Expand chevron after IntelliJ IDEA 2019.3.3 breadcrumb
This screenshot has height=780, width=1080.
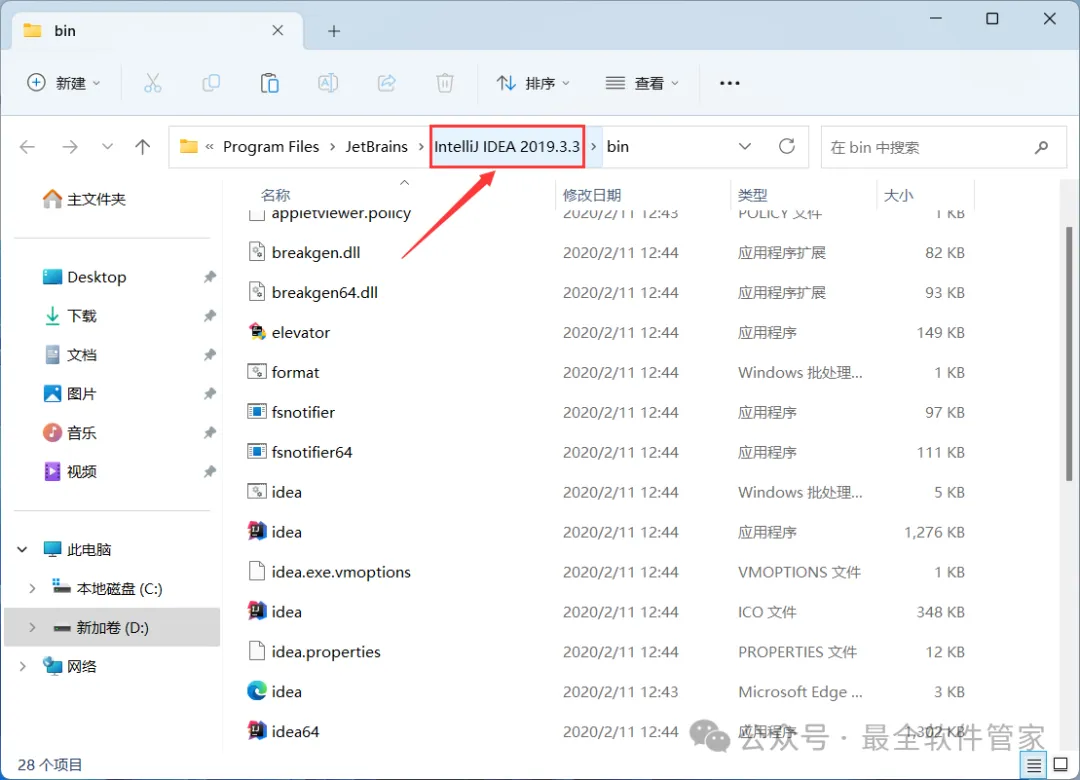point(593,147)
